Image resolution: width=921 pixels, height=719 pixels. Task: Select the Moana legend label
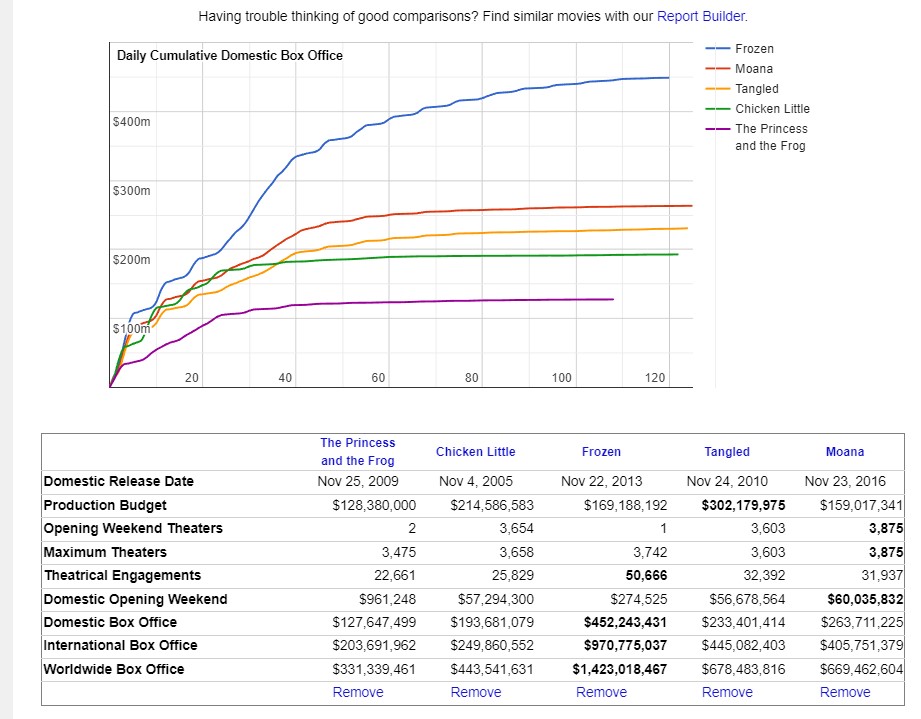click(754, 69)
